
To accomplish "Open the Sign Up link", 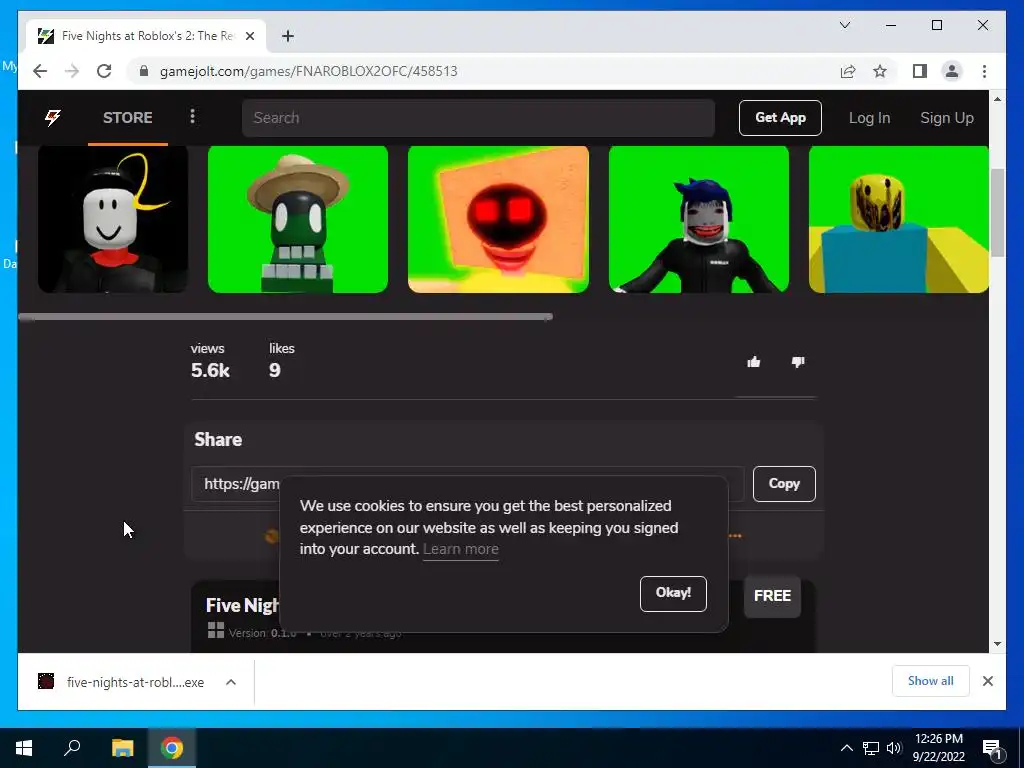I will 946,118.
